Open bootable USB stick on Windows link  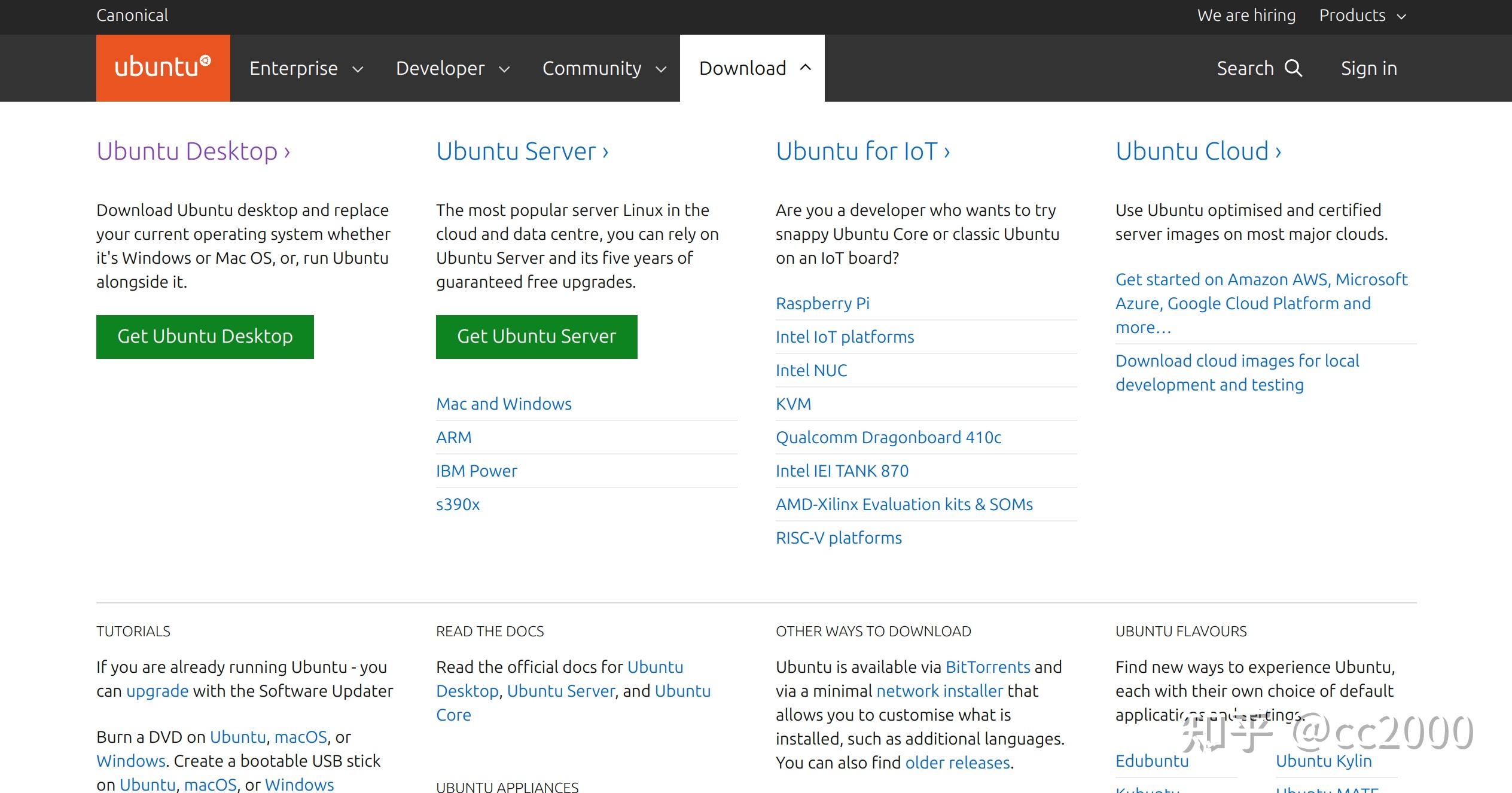300,785
